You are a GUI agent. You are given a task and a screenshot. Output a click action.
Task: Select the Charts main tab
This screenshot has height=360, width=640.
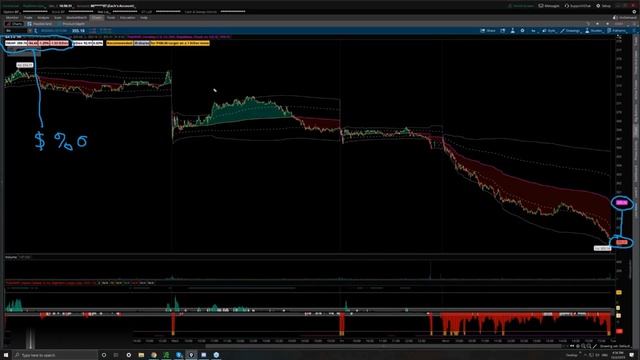tap(97, 18)
